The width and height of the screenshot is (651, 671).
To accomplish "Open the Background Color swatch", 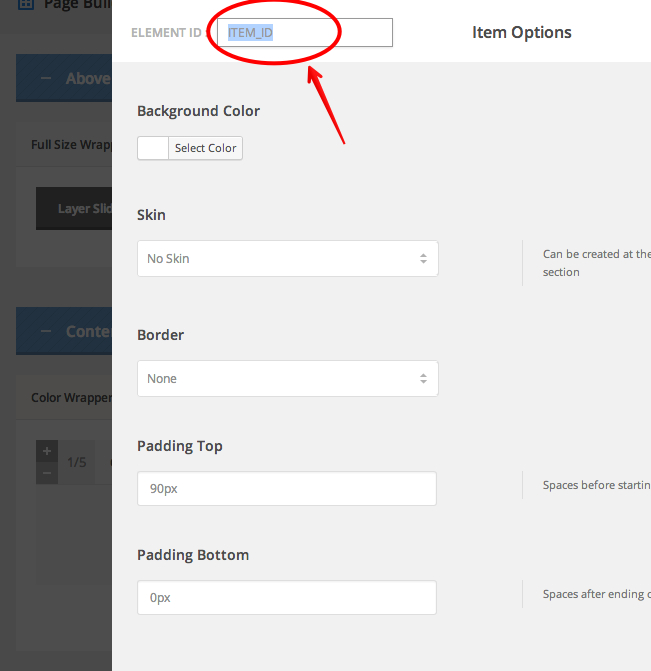I will tap(153, 148).
